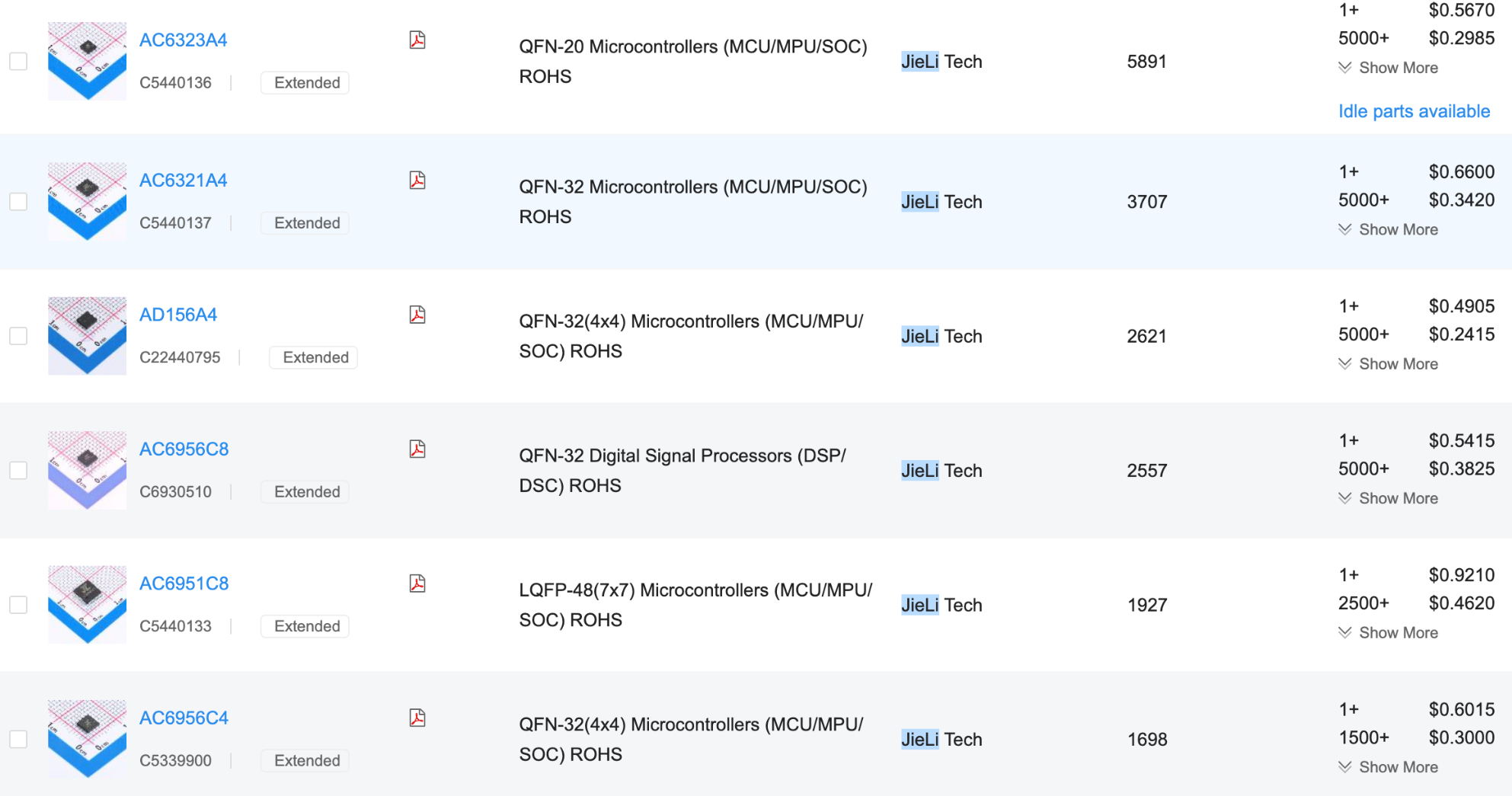Click JieLi Tech manufacturer in AC6956C8 row
The height and width of the screenshot is (796, 1512).
click(x=941, y=471)
